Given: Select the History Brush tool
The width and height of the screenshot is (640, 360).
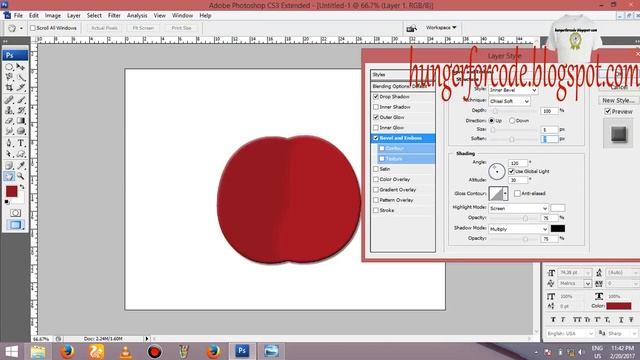Looking at the screenshot, I should [21, 110].
